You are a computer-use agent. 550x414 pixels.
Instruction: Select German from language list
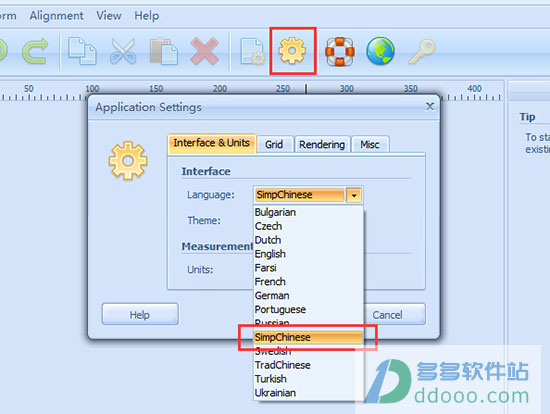[x=308, y=296]
